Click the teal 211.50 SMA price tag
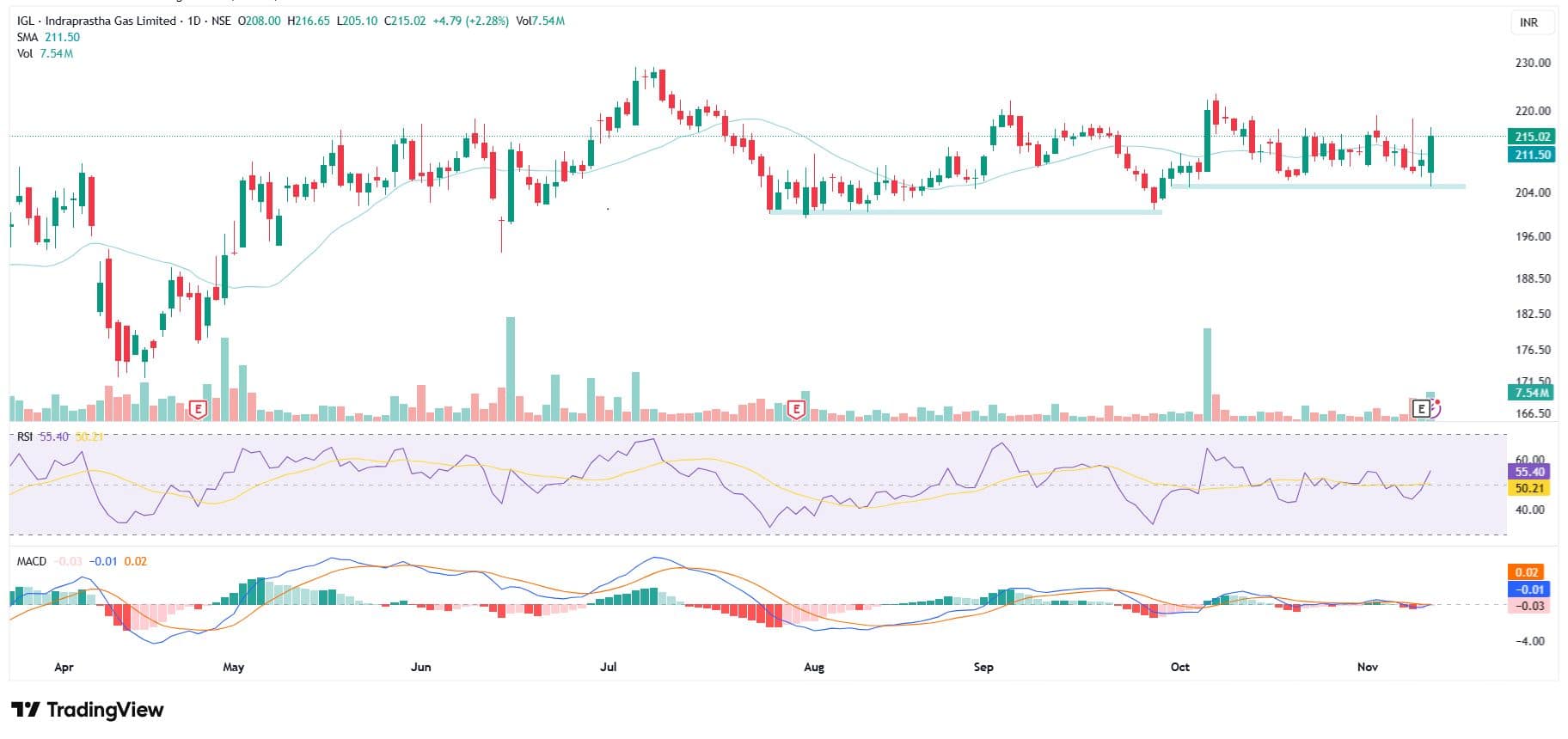This screenshot has width=1568, height=739. [x=1532, y=155]
